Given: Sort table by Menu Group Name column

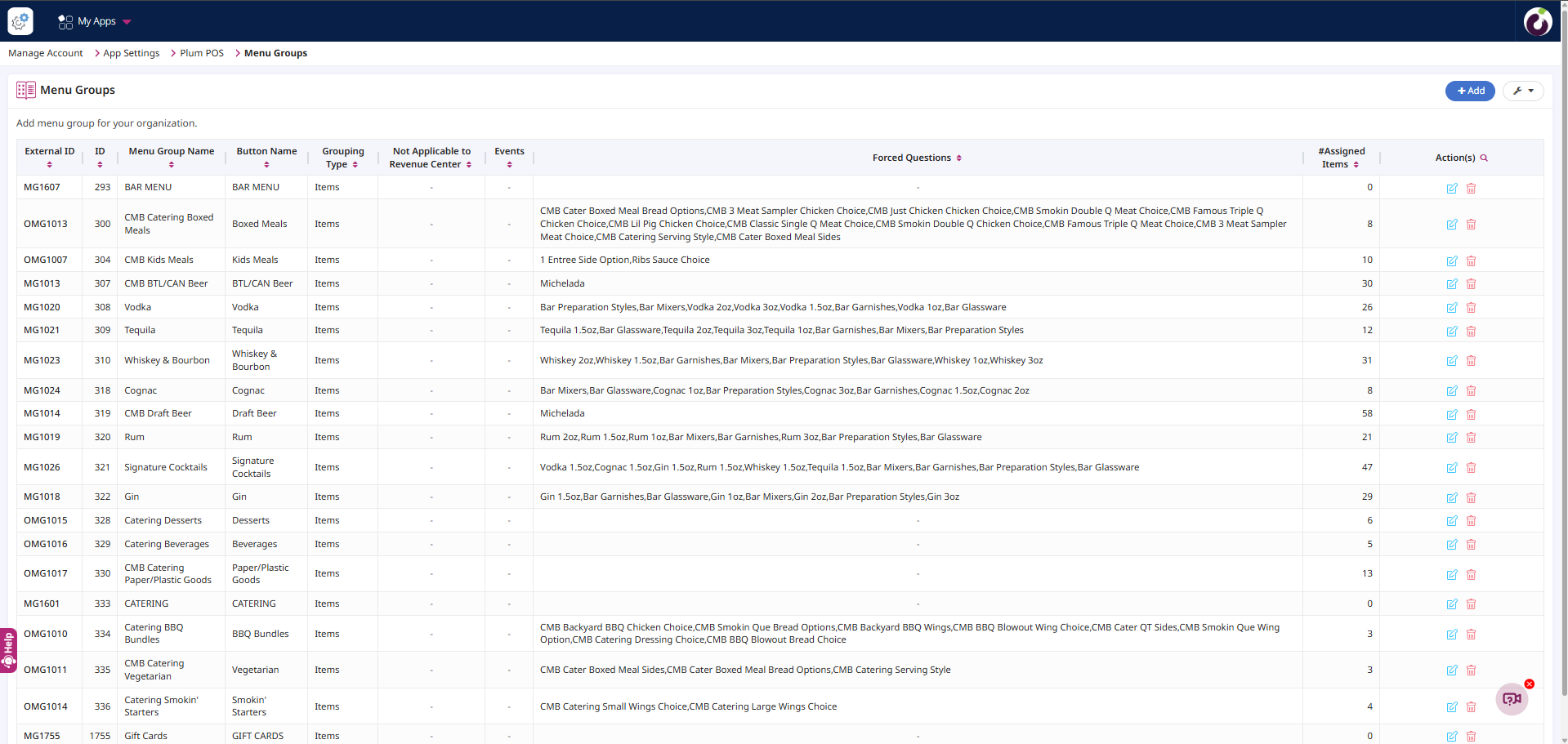Looking at the screenshot, I should click(x=171, y=158).
